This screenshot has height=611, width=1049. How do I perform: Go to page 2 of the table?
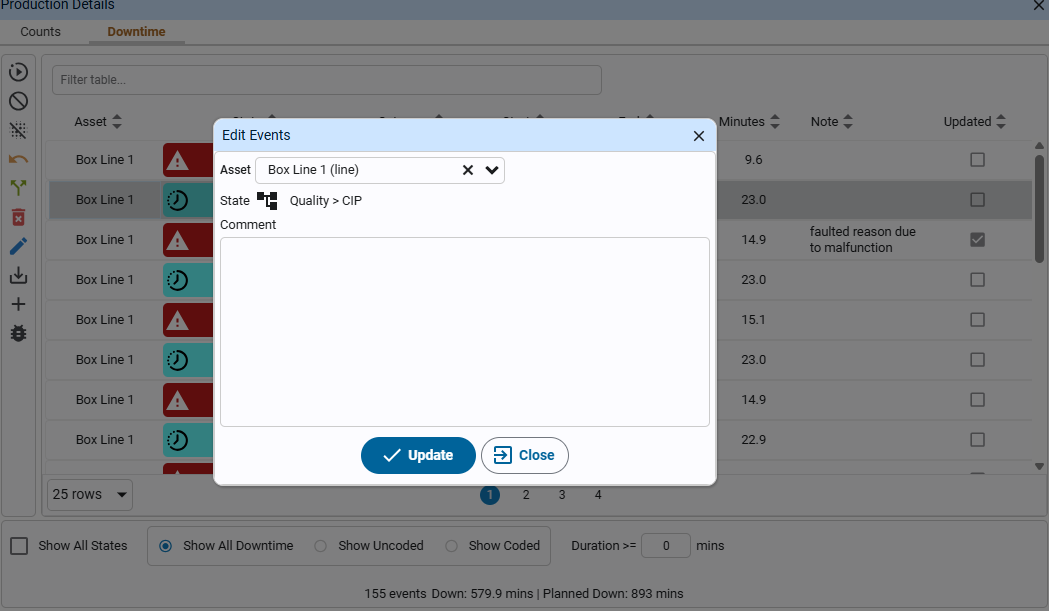pyautogui.click(x=526, y=495)
